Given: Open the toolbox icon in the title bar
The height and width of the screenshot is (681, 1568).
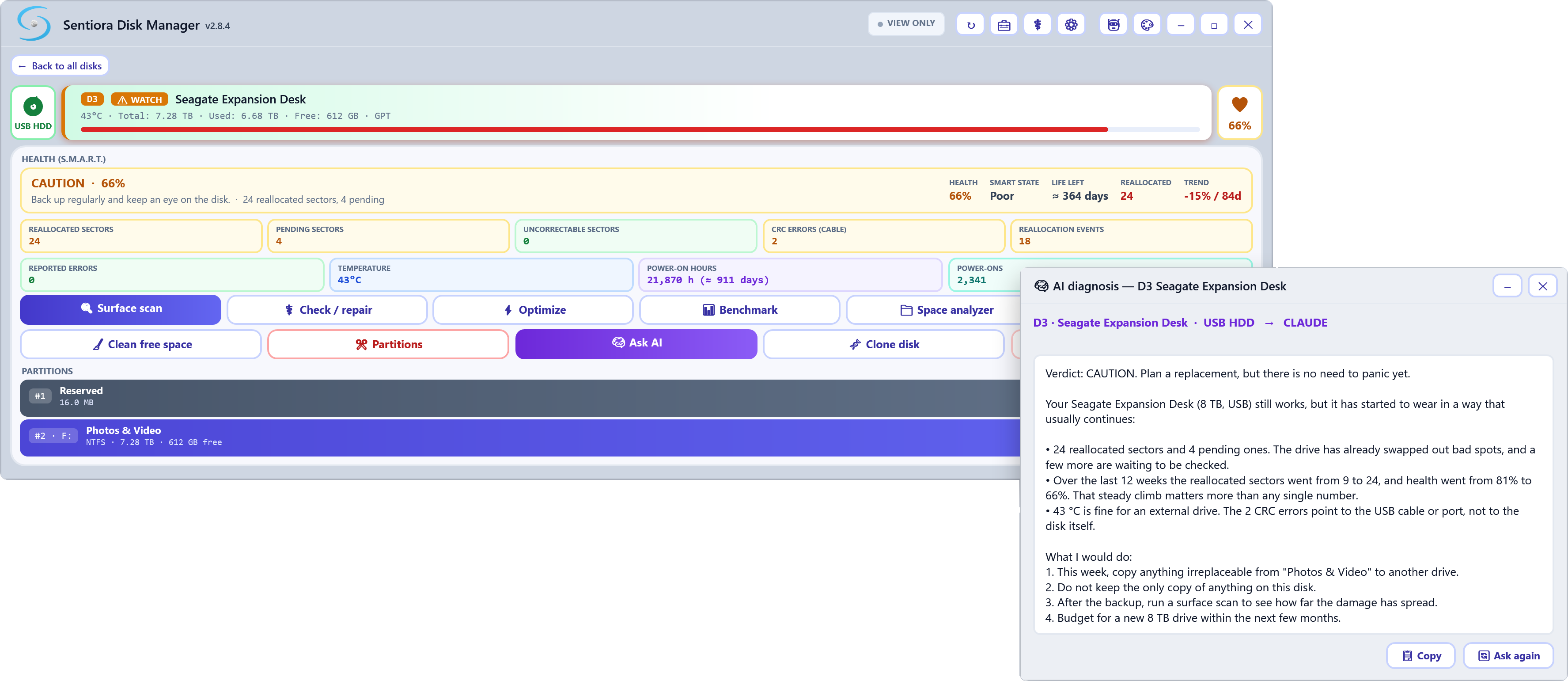Looking at the screenshot, I should [1004, 25].
